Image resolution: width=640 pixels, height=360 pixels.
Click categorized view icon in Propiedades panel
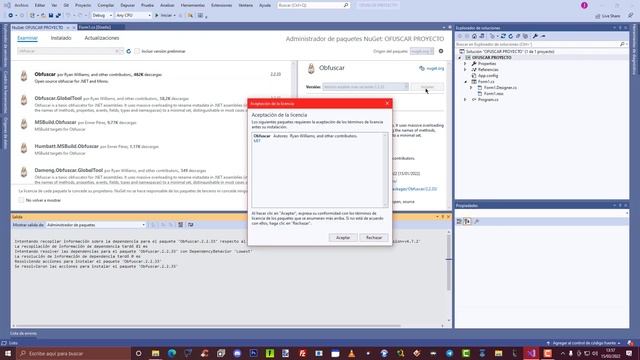[459, 221]
